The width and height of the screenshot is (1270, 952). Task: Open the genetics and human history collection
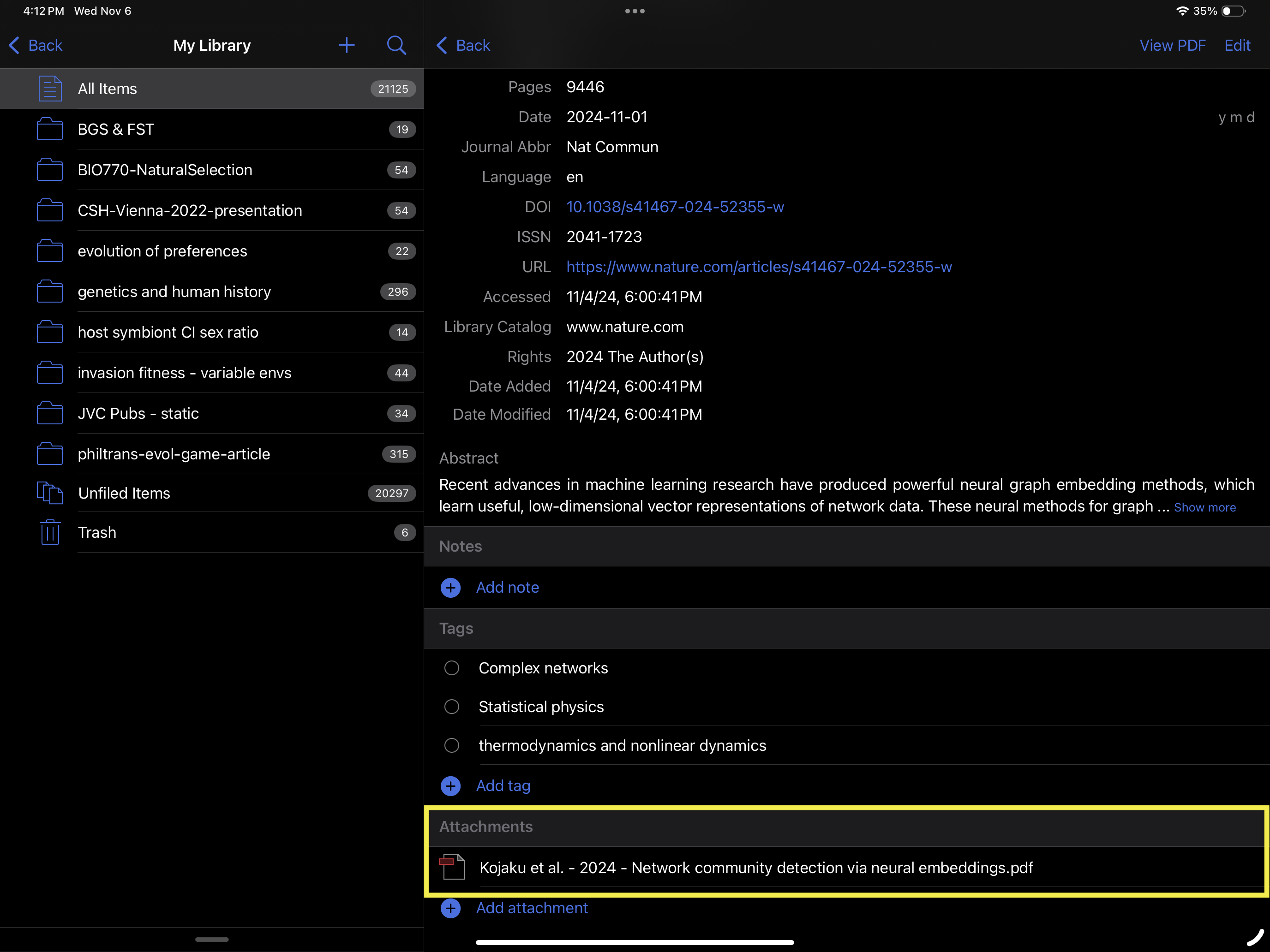click(174, 292)
